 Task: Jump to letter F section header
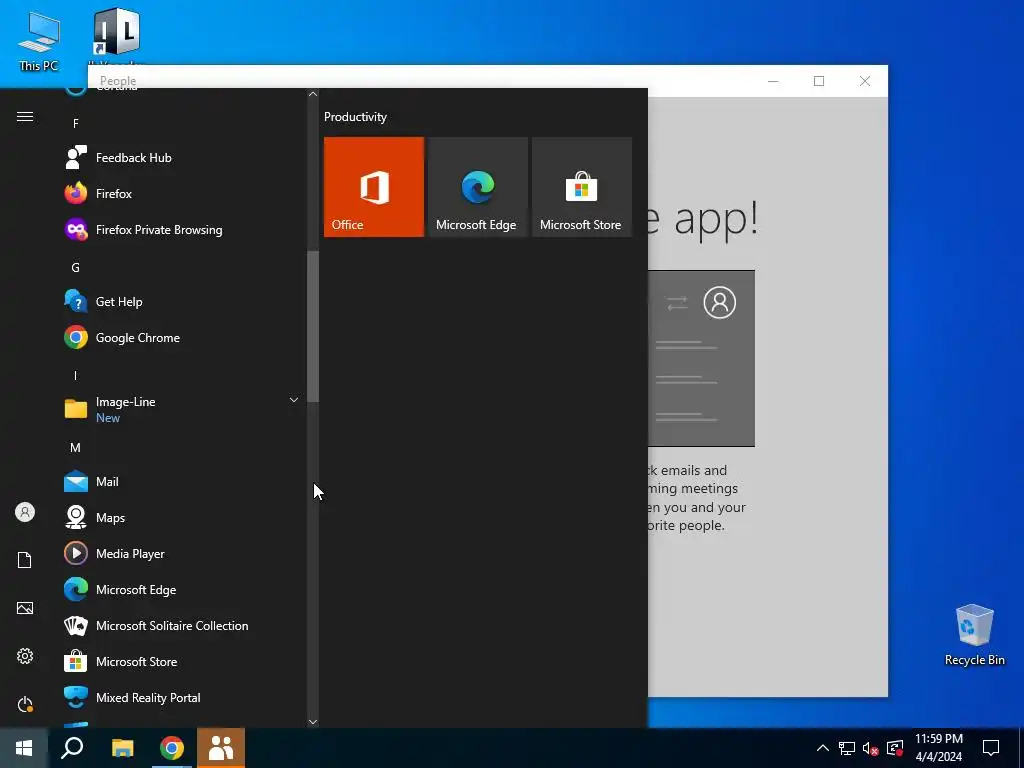[76, 123]
